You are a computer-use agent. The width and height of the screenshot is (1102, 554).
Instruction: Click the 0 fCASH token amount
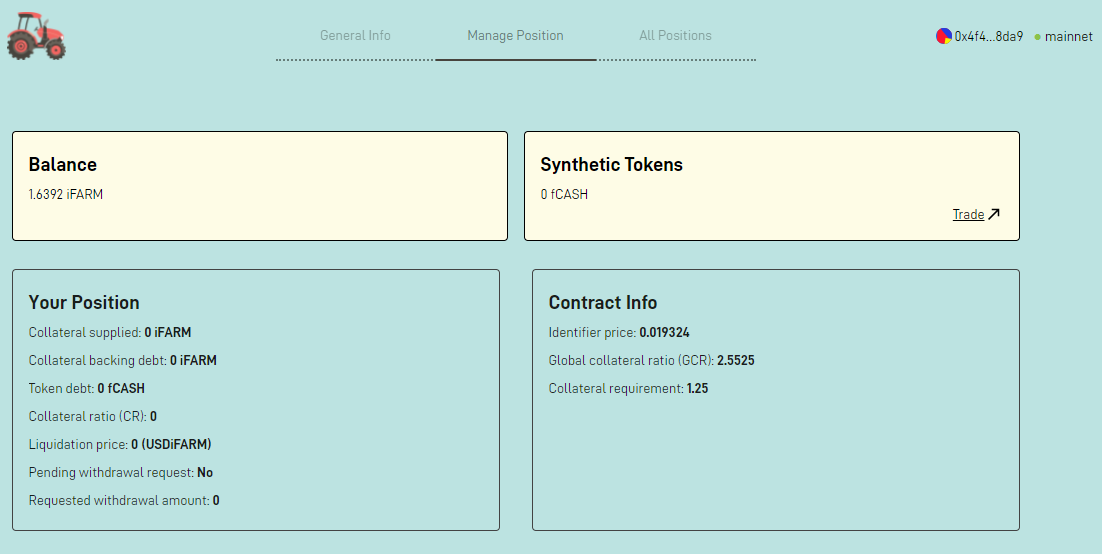click(564, 194)
